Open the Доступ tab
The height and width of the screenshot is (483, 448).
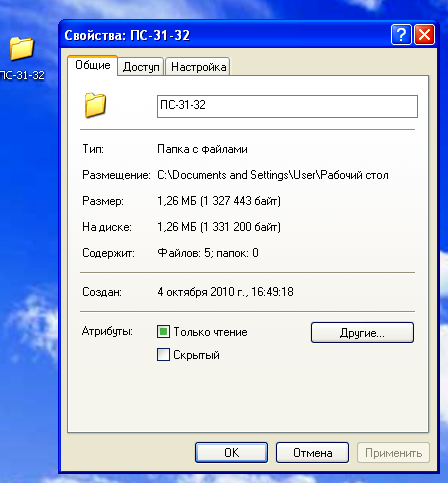pos(141,67)
